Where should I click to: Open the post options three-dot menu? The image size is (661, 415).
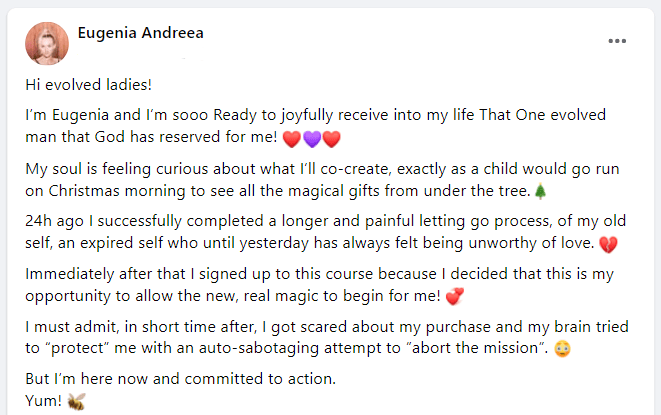618,41
